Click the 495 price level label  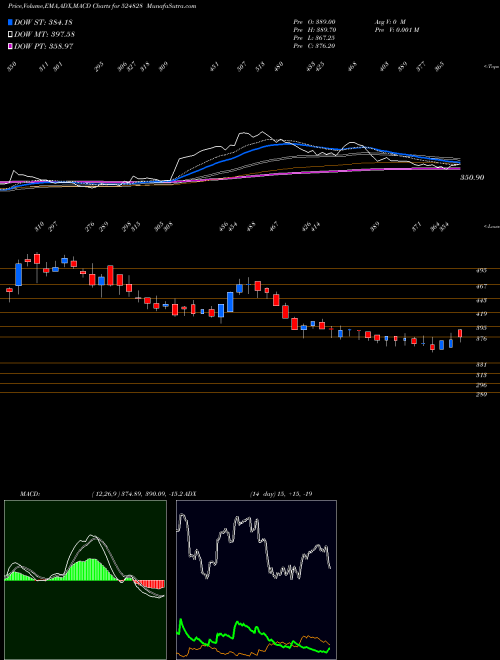482,270
